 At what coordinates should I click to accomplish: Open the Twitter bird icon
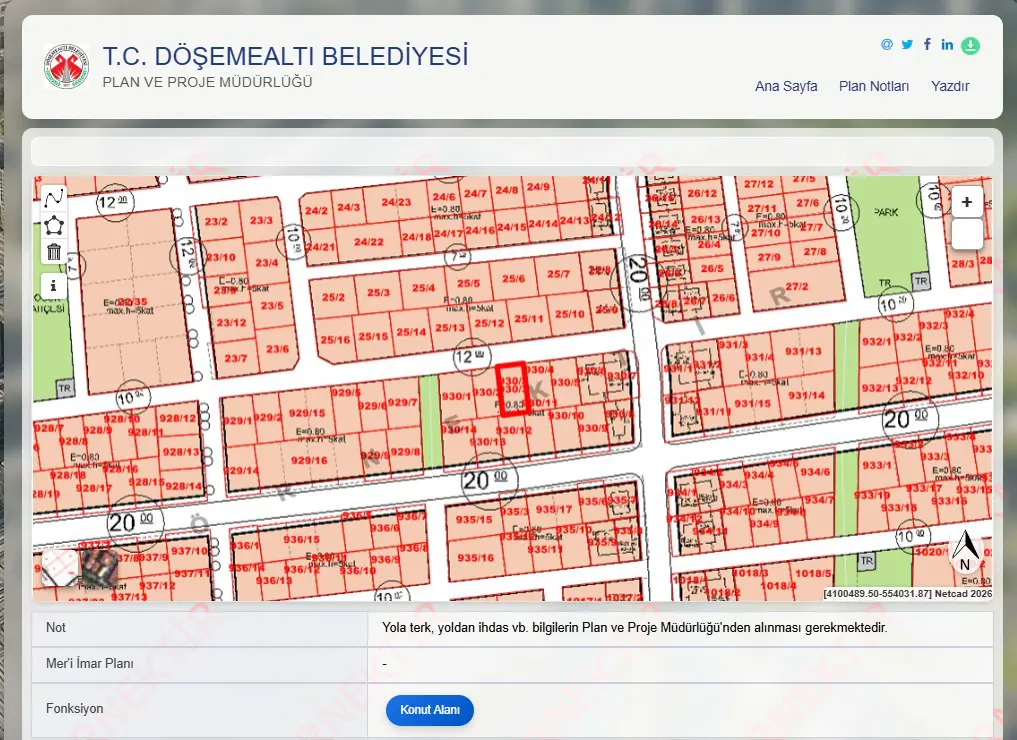[907, 44]
